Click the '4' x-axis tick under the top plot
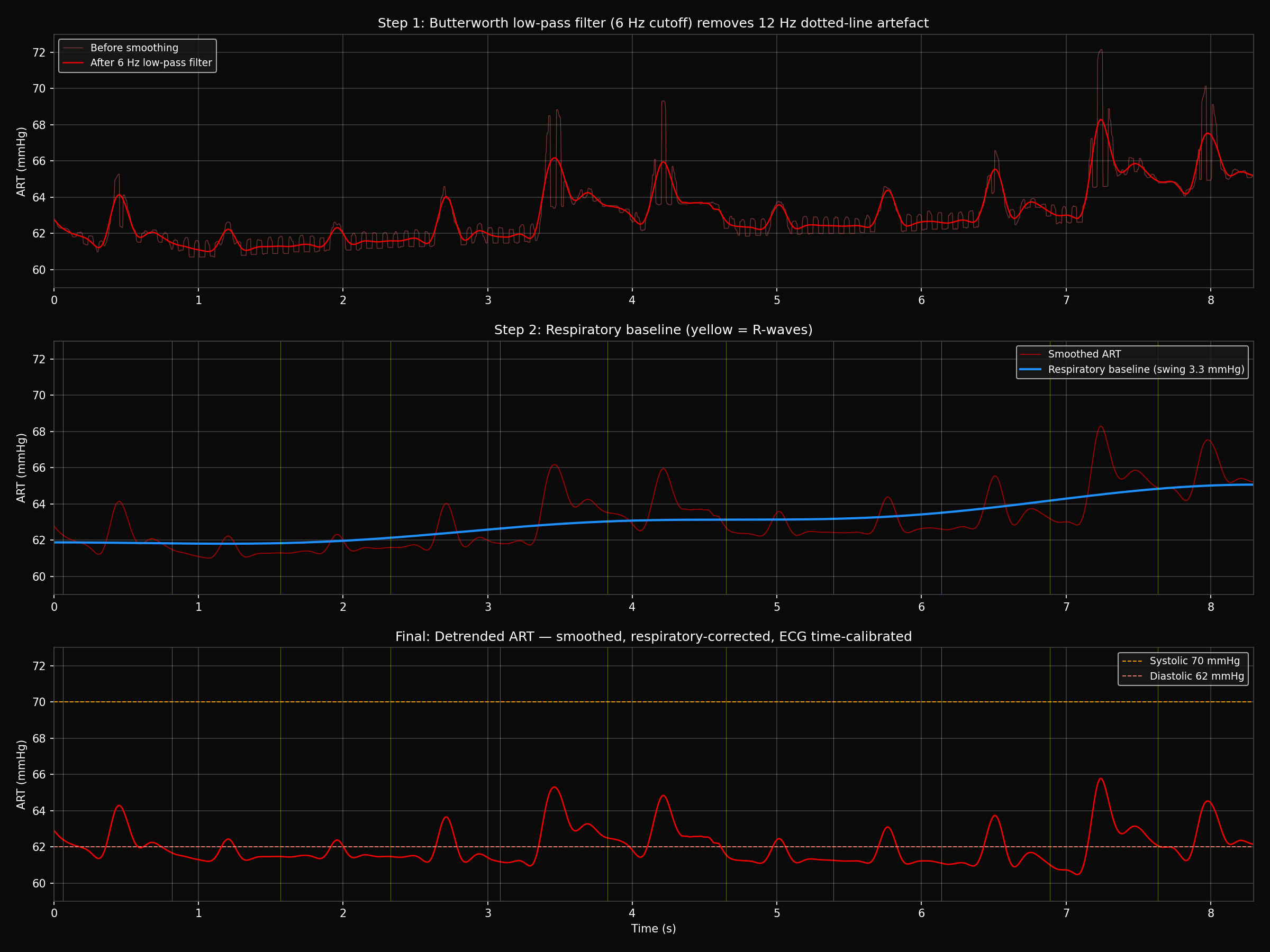This screenshot has height=952, width=1270. [632, 300]
